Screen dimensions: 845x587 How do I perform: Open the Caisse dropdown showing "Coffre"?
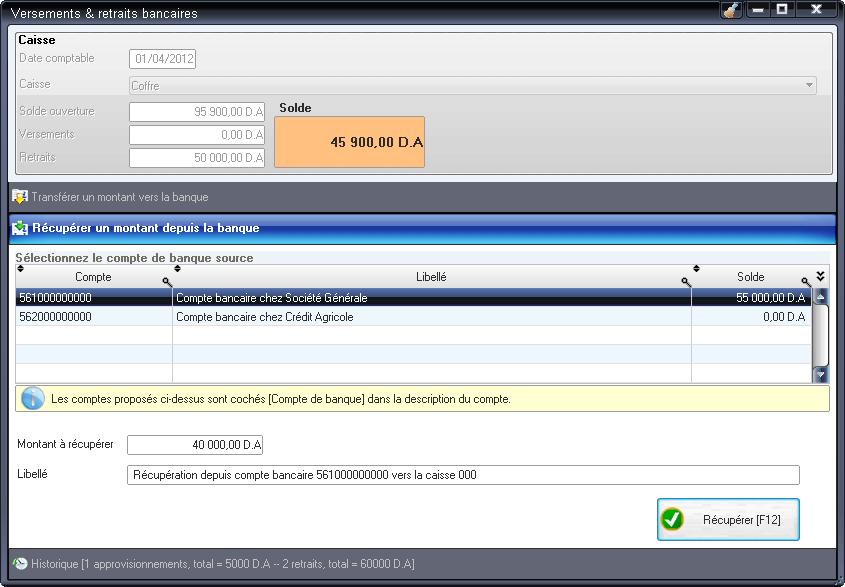(818, 85)
